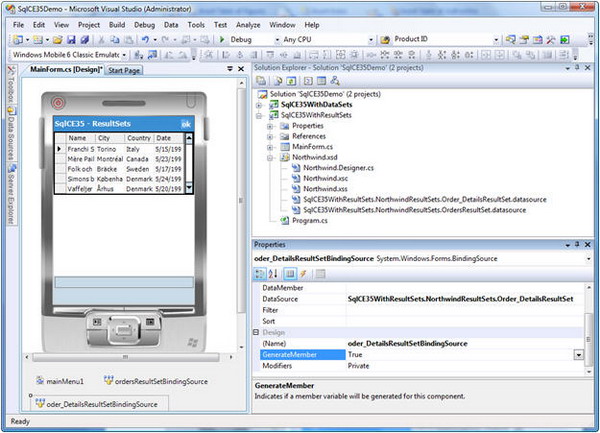The image size is (600, 433).
Task: Open the Properties object selector dropdown
Action: pyautogui.click(x=588, y=259)
